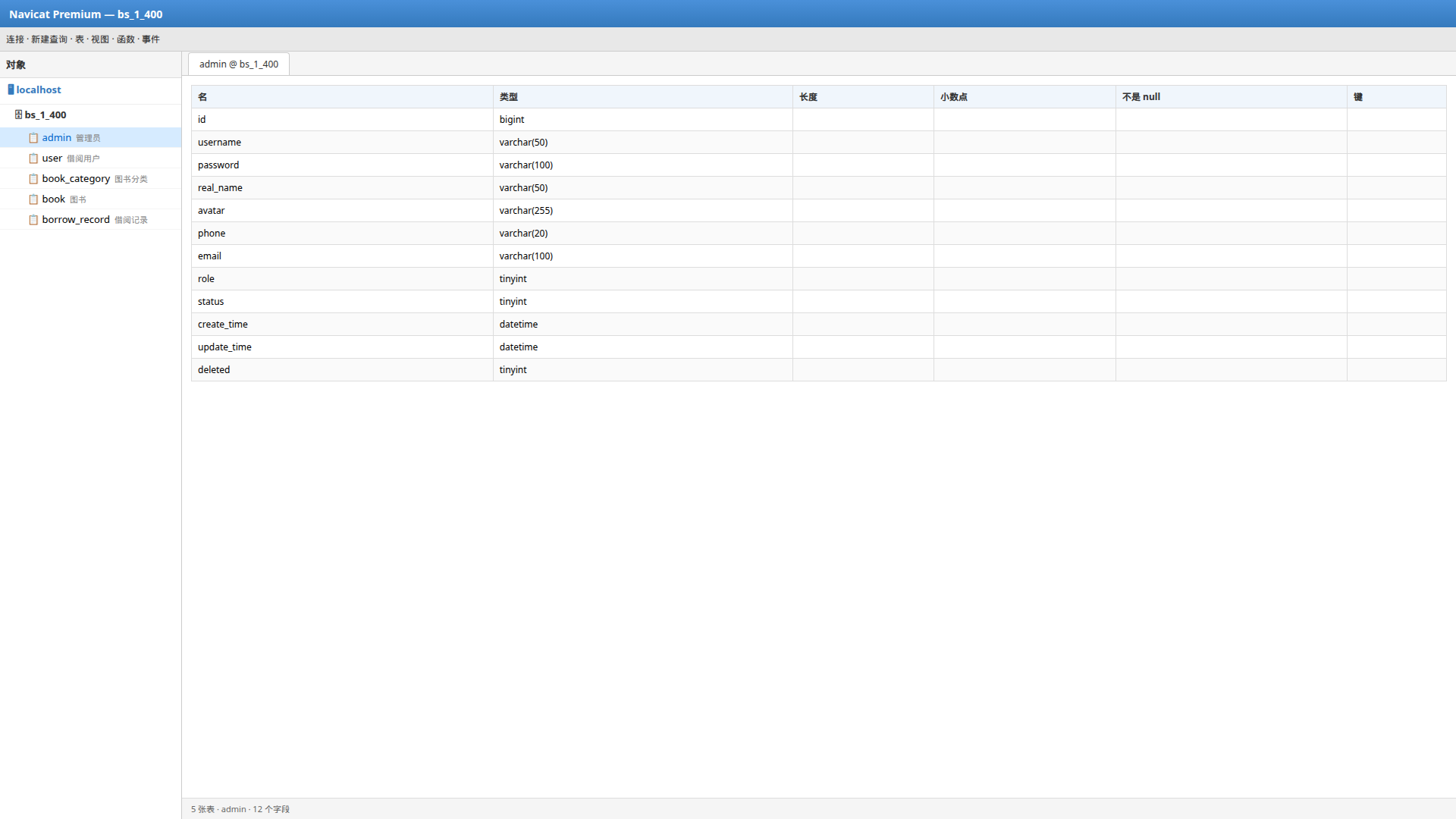Click the 小数点 column header
This screenshot has height=819, width=1456.
coord(1025,97)
